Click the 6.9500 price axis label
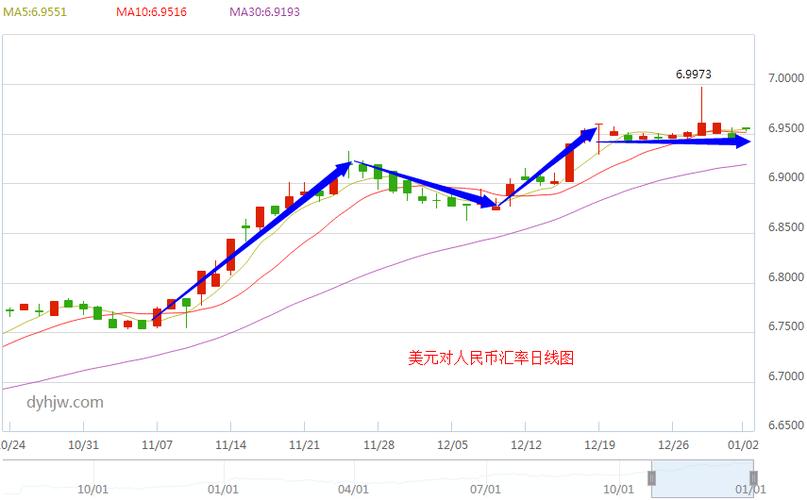Viewport: 807px width, 500px height. point(786,128)
